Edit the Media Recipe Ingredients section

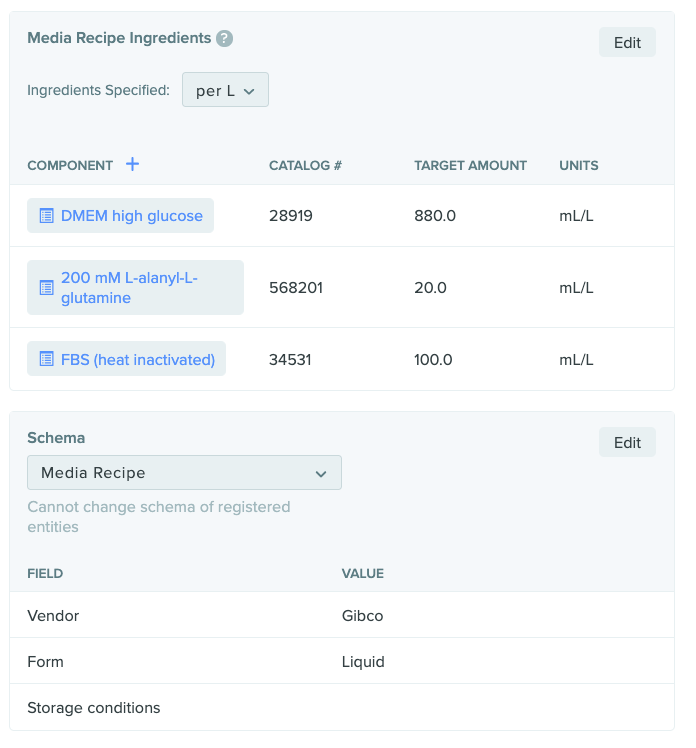click(x=627, y=42)
